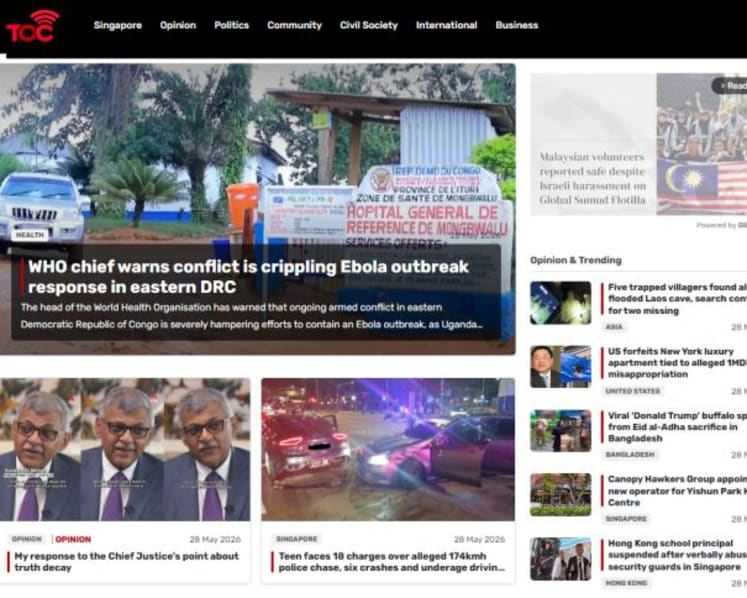Viewport: 747px width, 598px height.
Task: Click the Opinion & Trending heading
Action: pos(575,260)
